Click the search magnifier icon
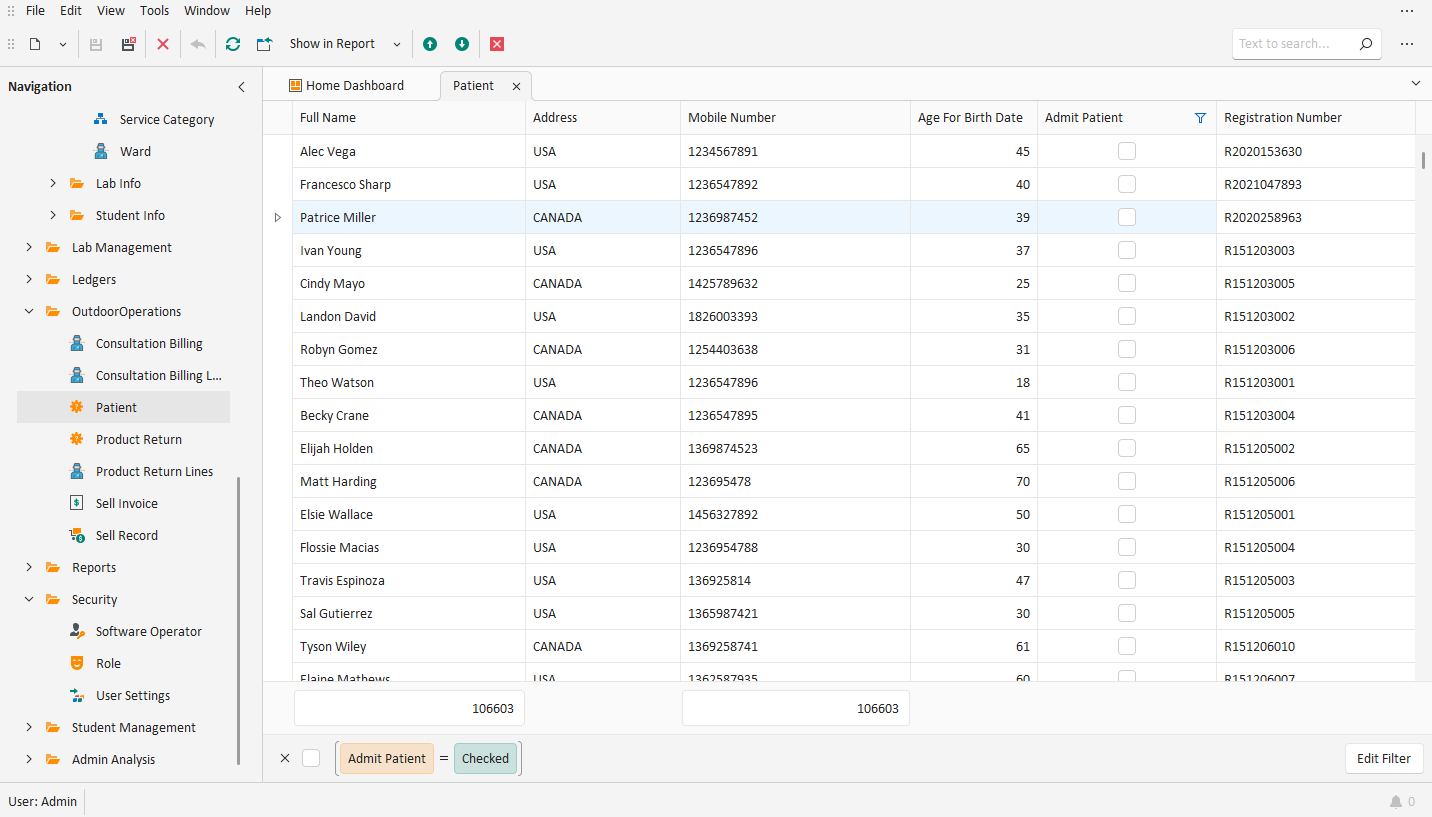The width and height of the screenshot is (1432, 817). [x=1365, y=44]
